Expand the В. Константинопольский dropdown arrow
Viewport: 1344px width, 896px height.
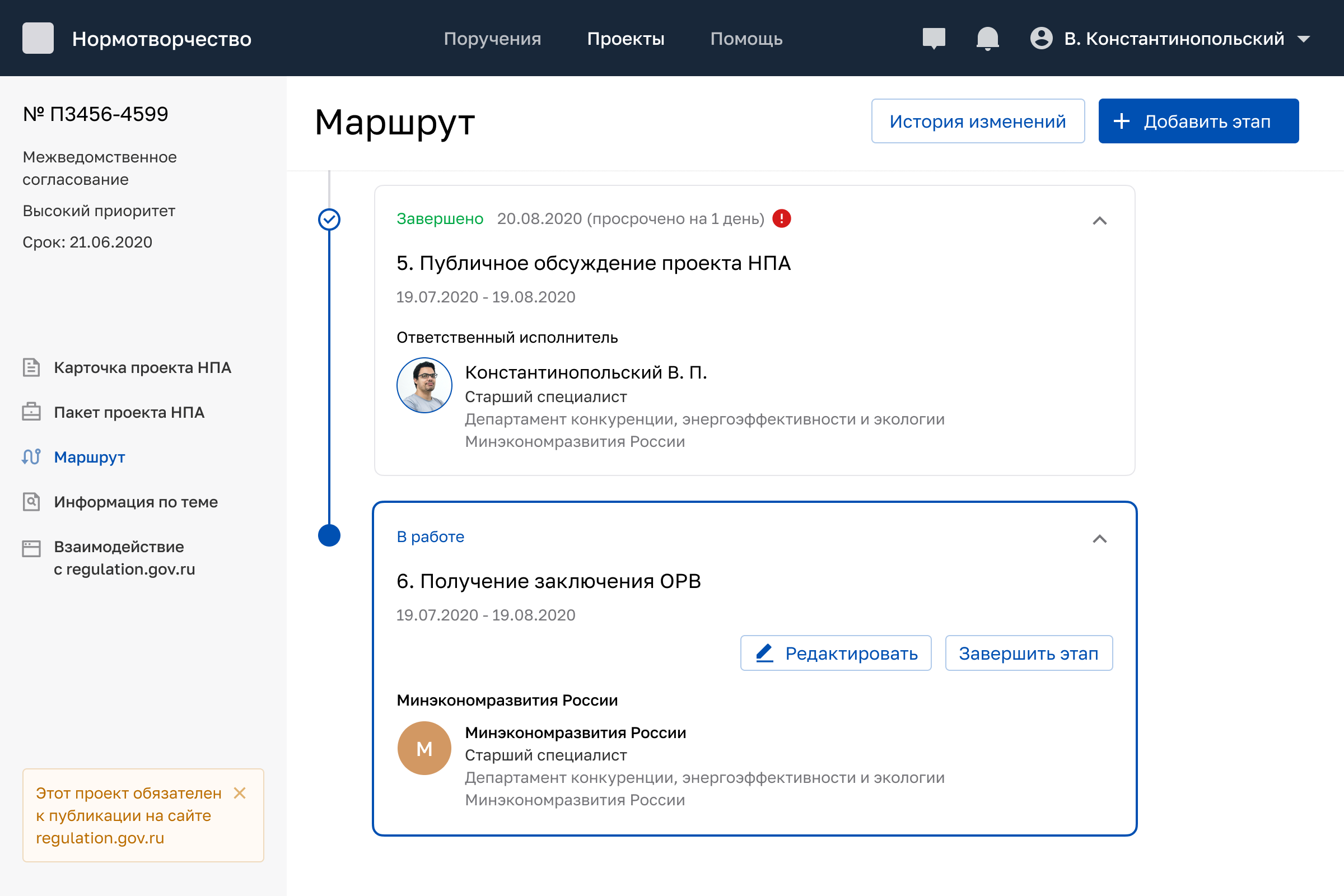pyautogui.click(x=1304, y=39)
